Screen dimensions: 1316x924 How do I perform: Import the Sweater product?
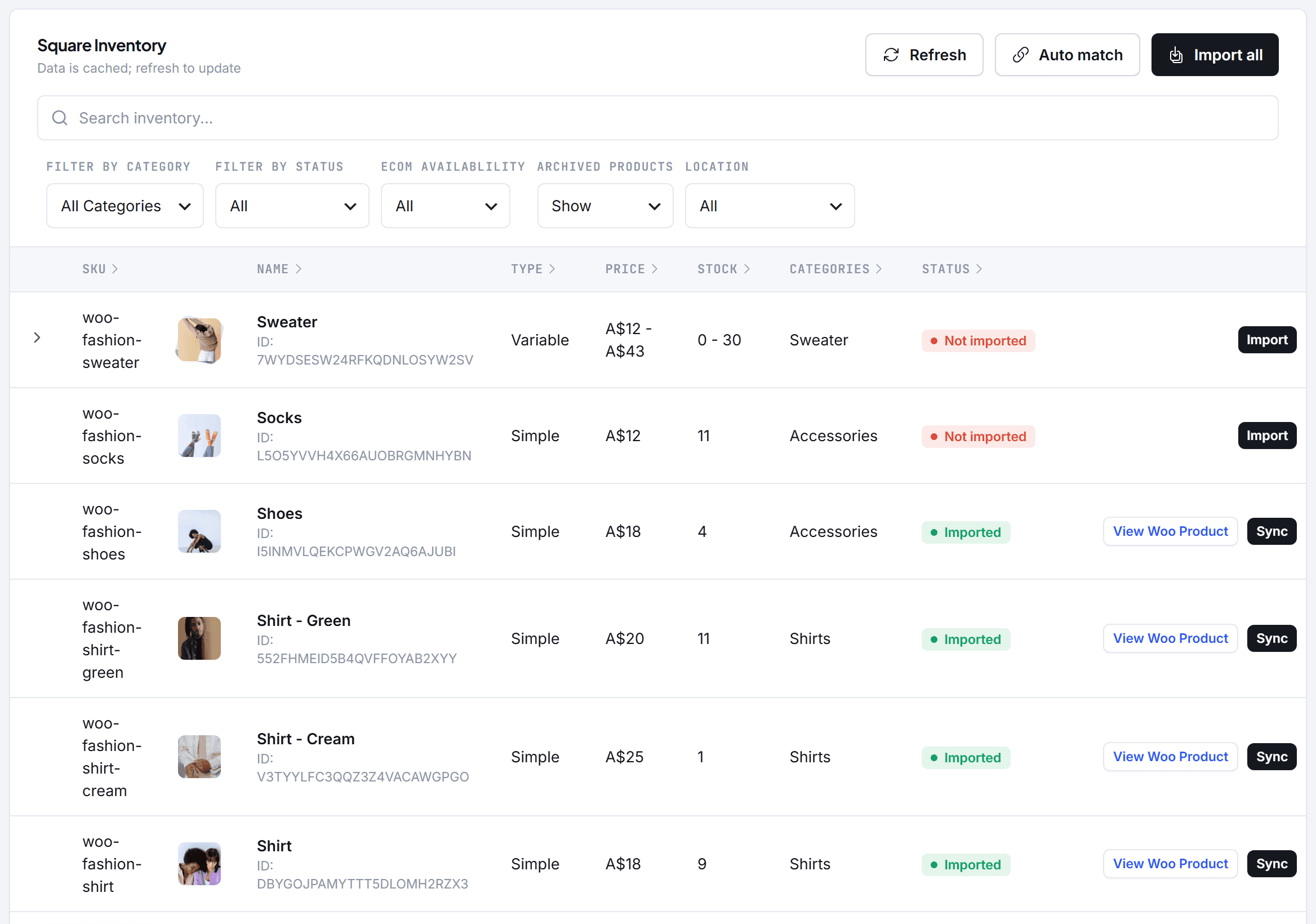coord(1267,340)
